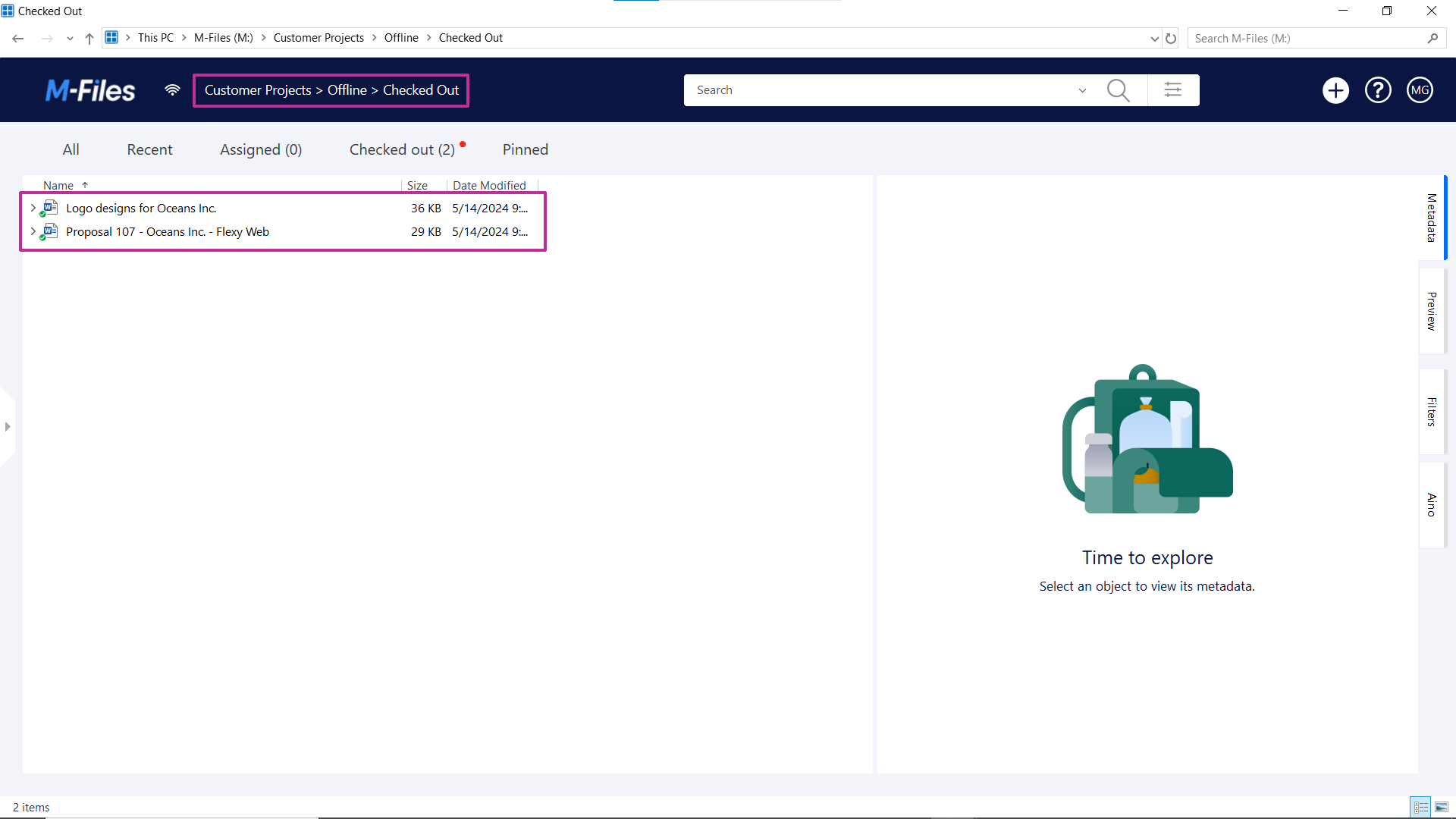This screenshot has width=1456, height=819.
Task: Click This PC in the address bar
Action: click(155, 38)
